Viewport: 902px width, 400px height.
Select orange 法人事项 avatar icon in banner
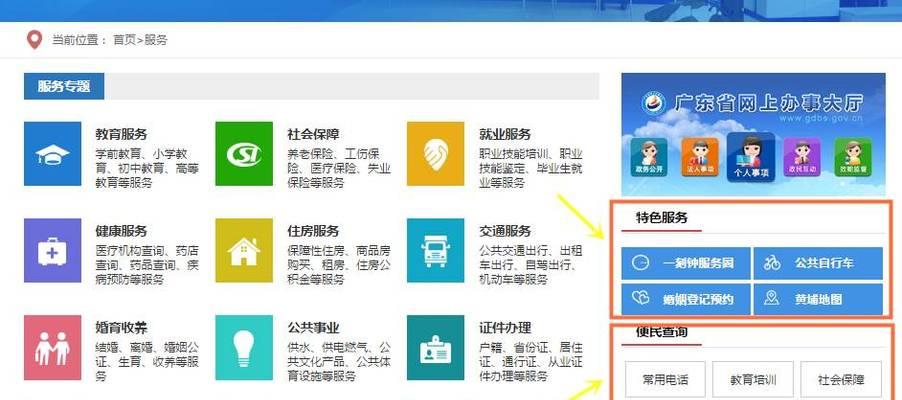click(700, 158)
